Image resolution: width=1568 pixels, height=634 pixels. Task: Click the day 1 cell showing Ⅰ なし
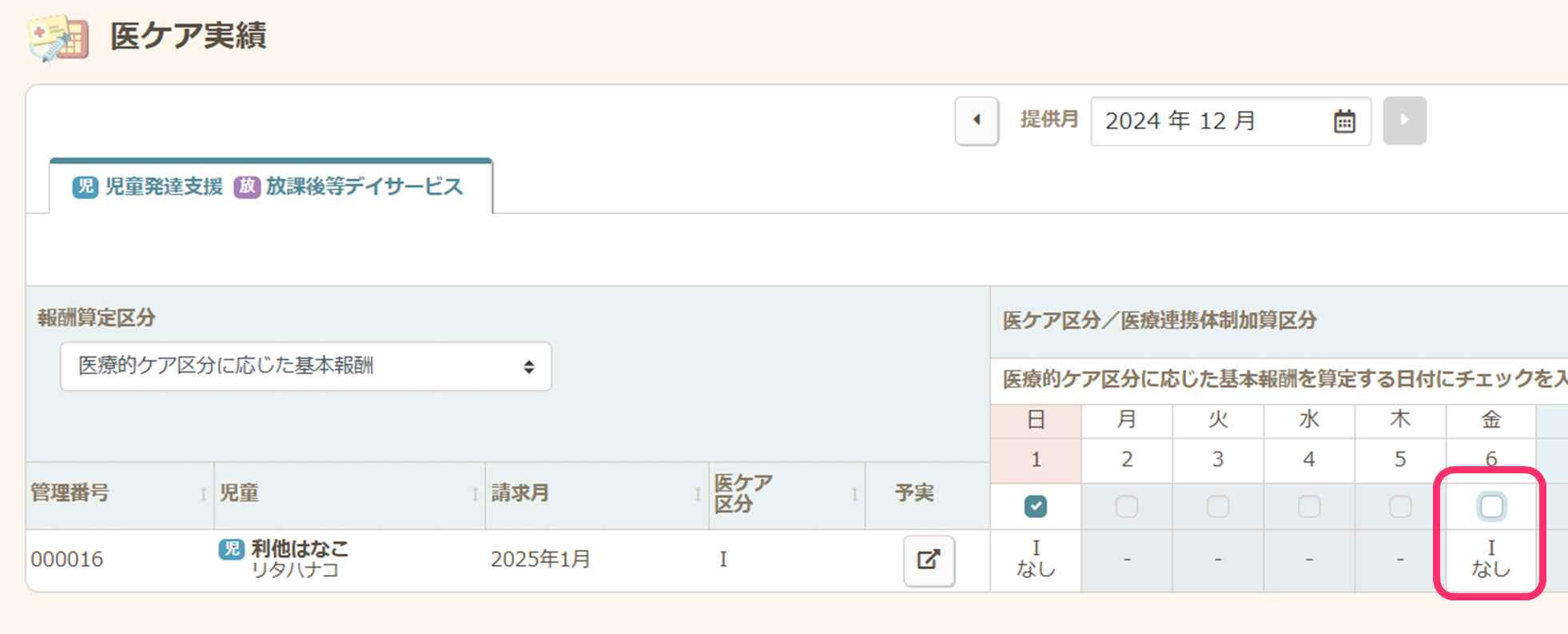(1036, 559)
